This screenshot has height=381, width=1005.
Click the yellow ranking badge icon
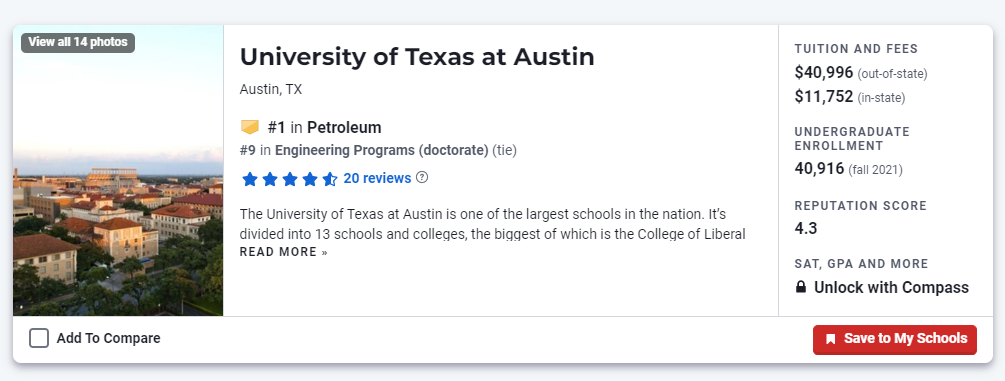[x=250, y=128]
